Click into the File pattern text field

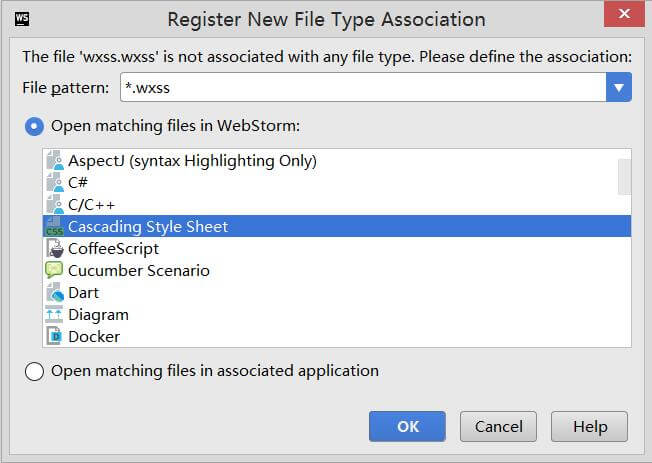(360, 88)
